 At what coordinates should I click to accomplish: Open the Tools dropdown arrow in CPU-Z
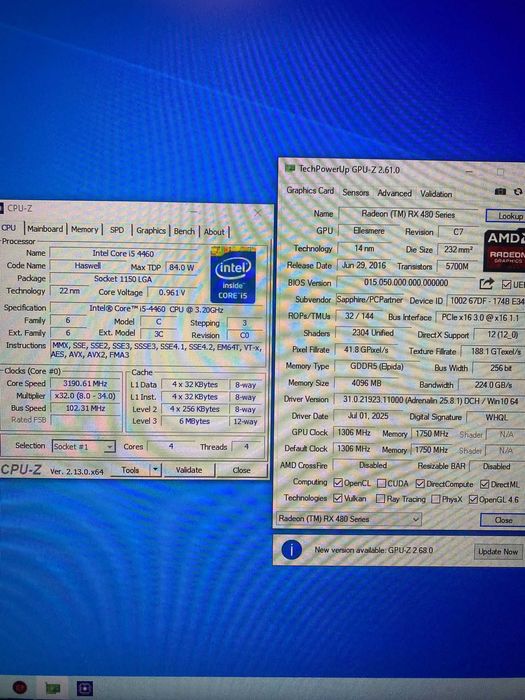pos(155,470)
